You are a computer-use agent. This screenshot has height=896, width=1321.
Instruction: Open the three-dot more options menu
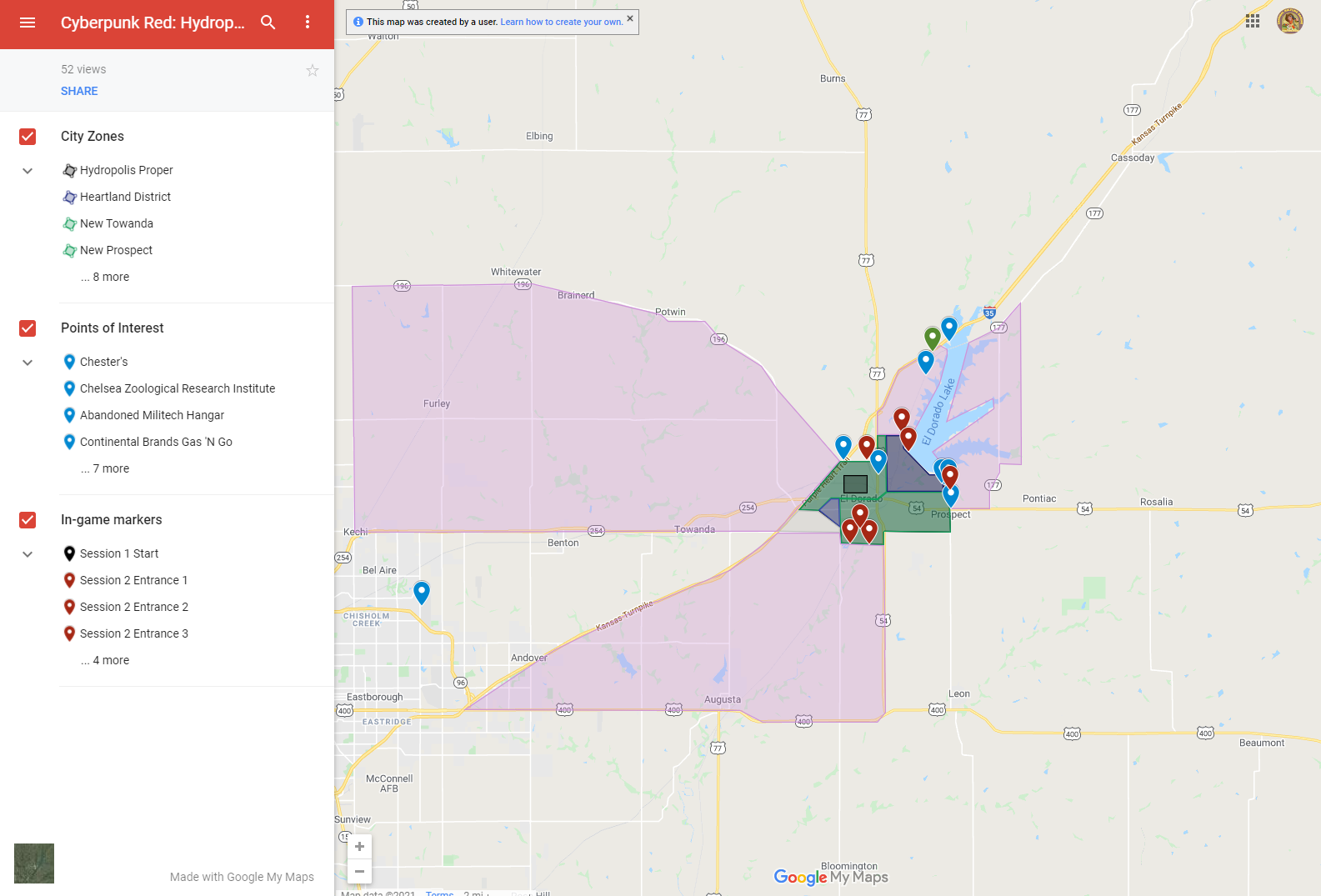pos(308,23)
